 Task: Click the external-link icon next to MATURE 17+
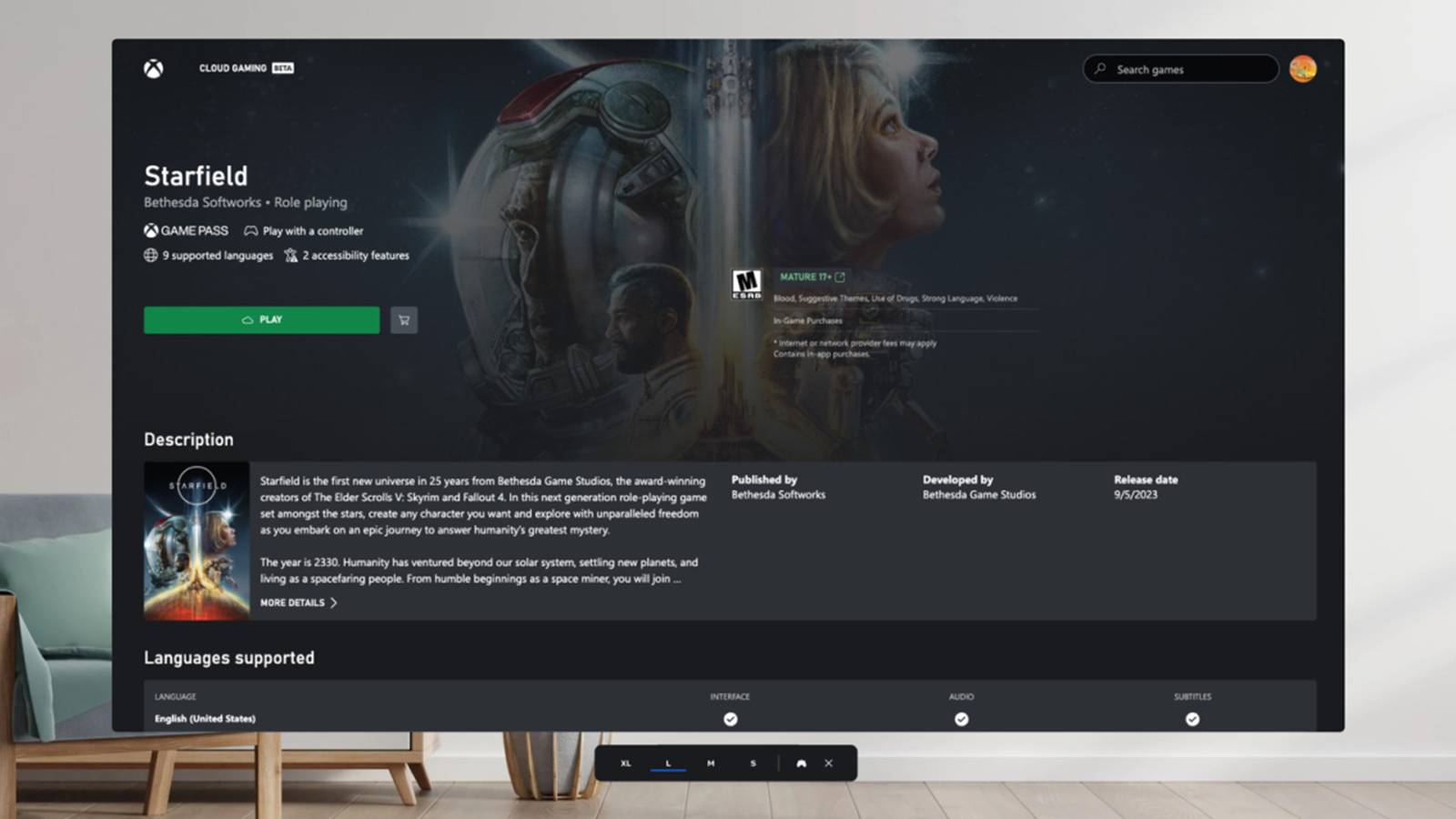[839, 277]
